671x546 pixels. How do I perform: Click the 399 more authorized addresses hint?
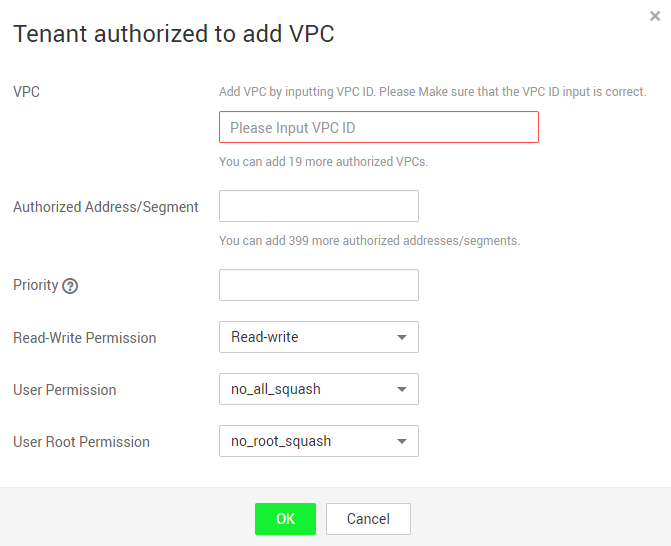(x=370, y=241)
